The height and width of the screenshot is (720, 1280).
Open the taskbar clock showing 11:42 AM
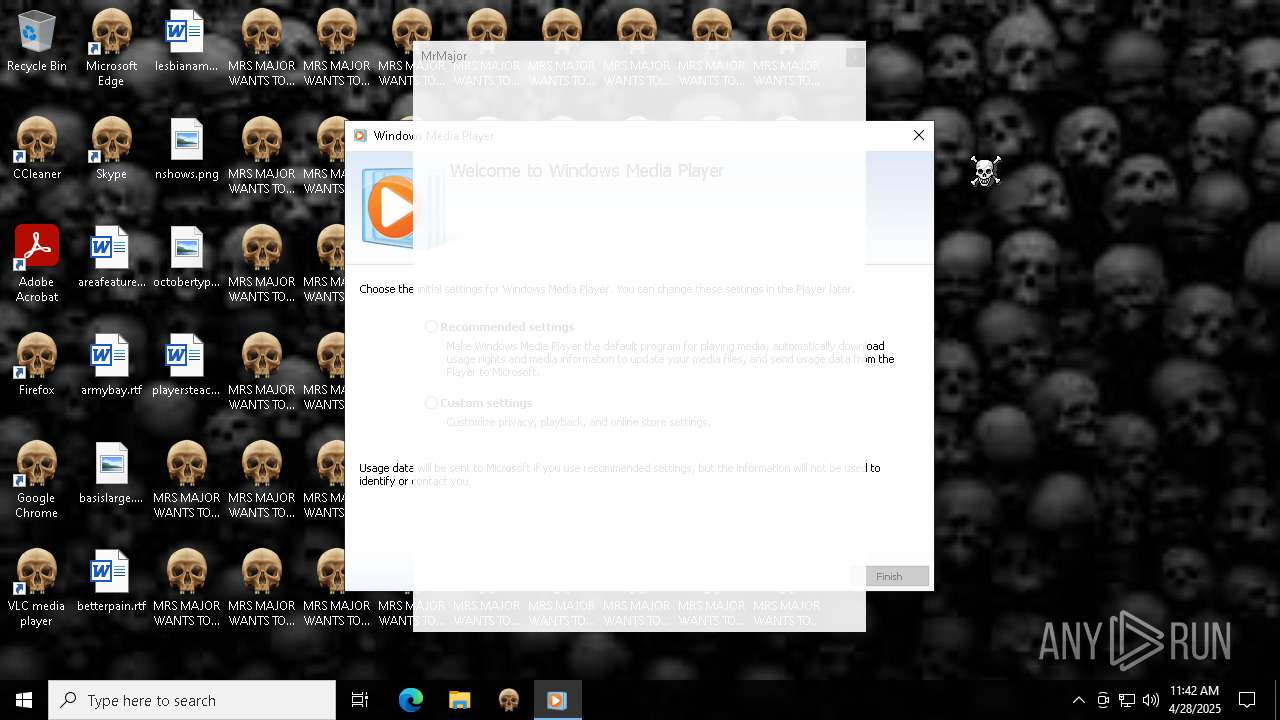pos(1194,700)
